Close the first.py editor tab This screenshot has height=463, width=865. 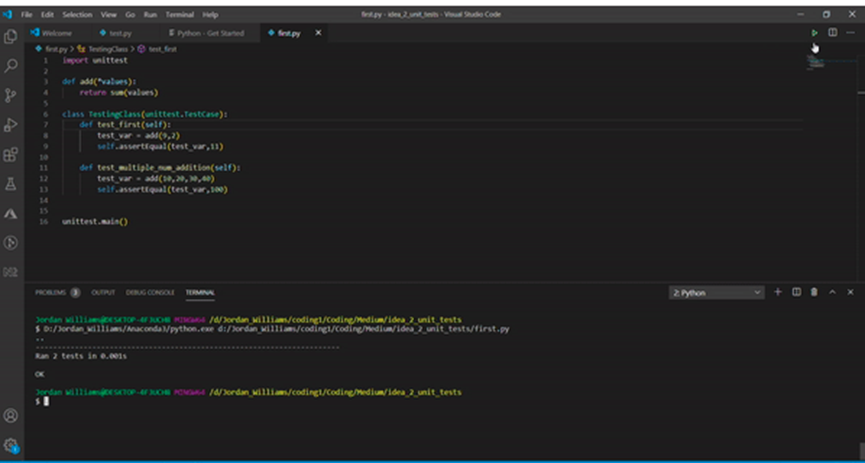coord(319,33)
